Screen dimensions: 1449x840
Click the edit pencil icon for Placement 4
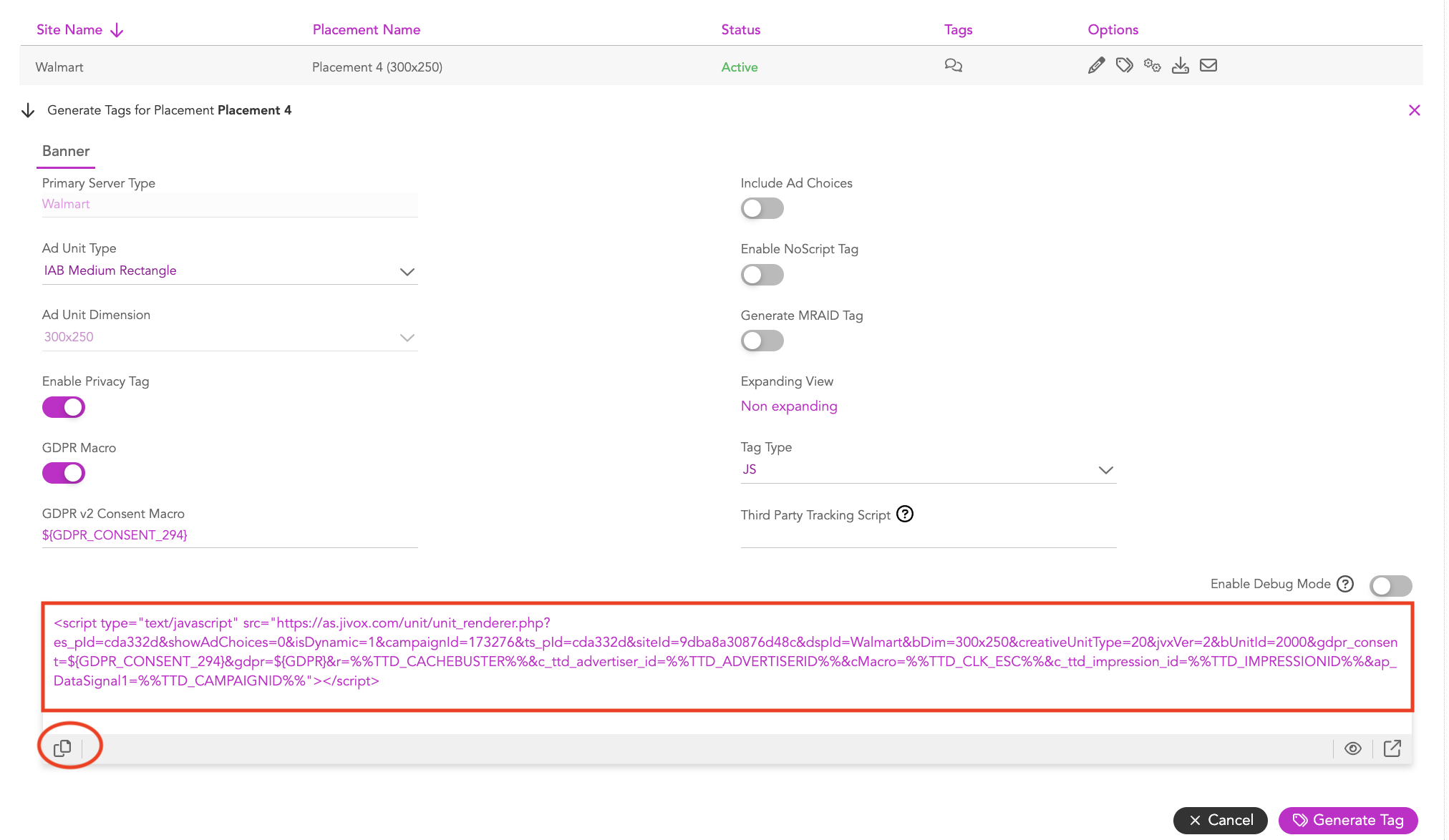(x=1096, y=66)
